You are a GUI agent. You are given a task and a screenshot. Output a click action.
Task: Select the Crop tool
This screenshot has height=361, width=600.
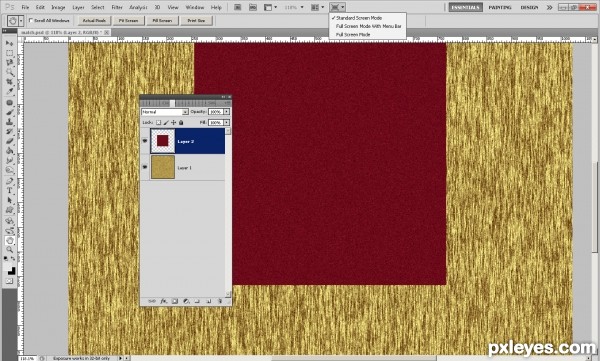[10, 82]
